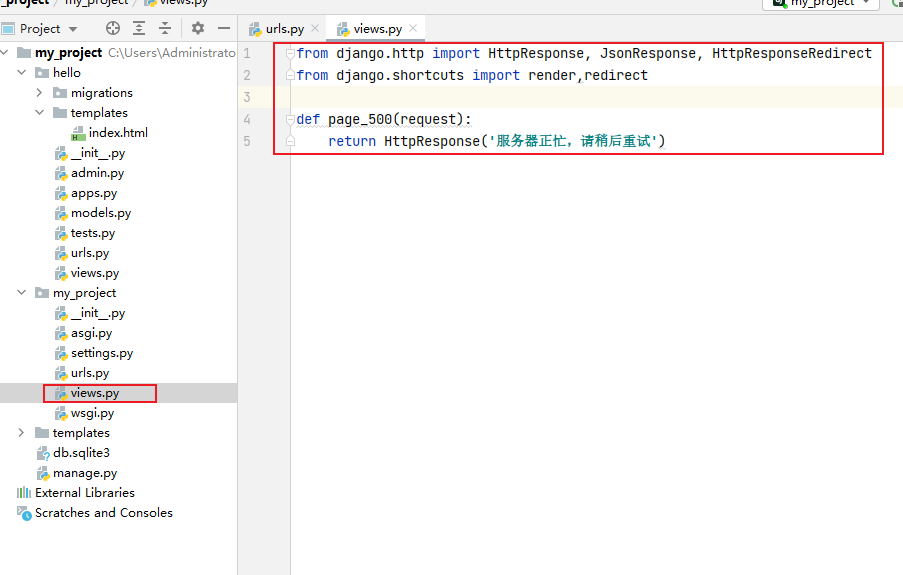Click the Scratches and Consoles icon

click(x=24, y=513)
